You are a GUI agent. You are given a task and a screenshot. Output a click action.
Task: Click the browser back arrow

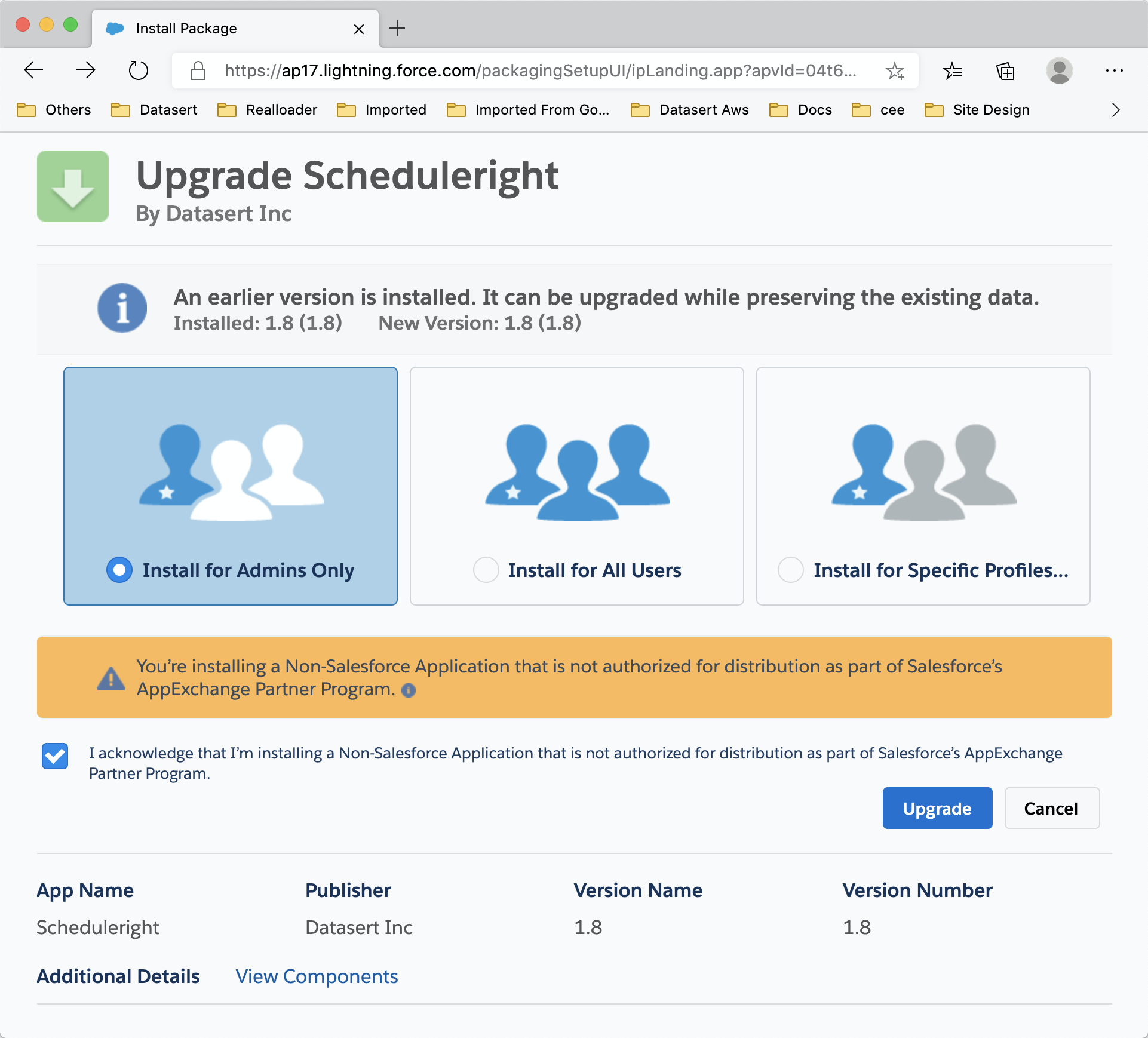pyautogui.click(x=34, y=70)
